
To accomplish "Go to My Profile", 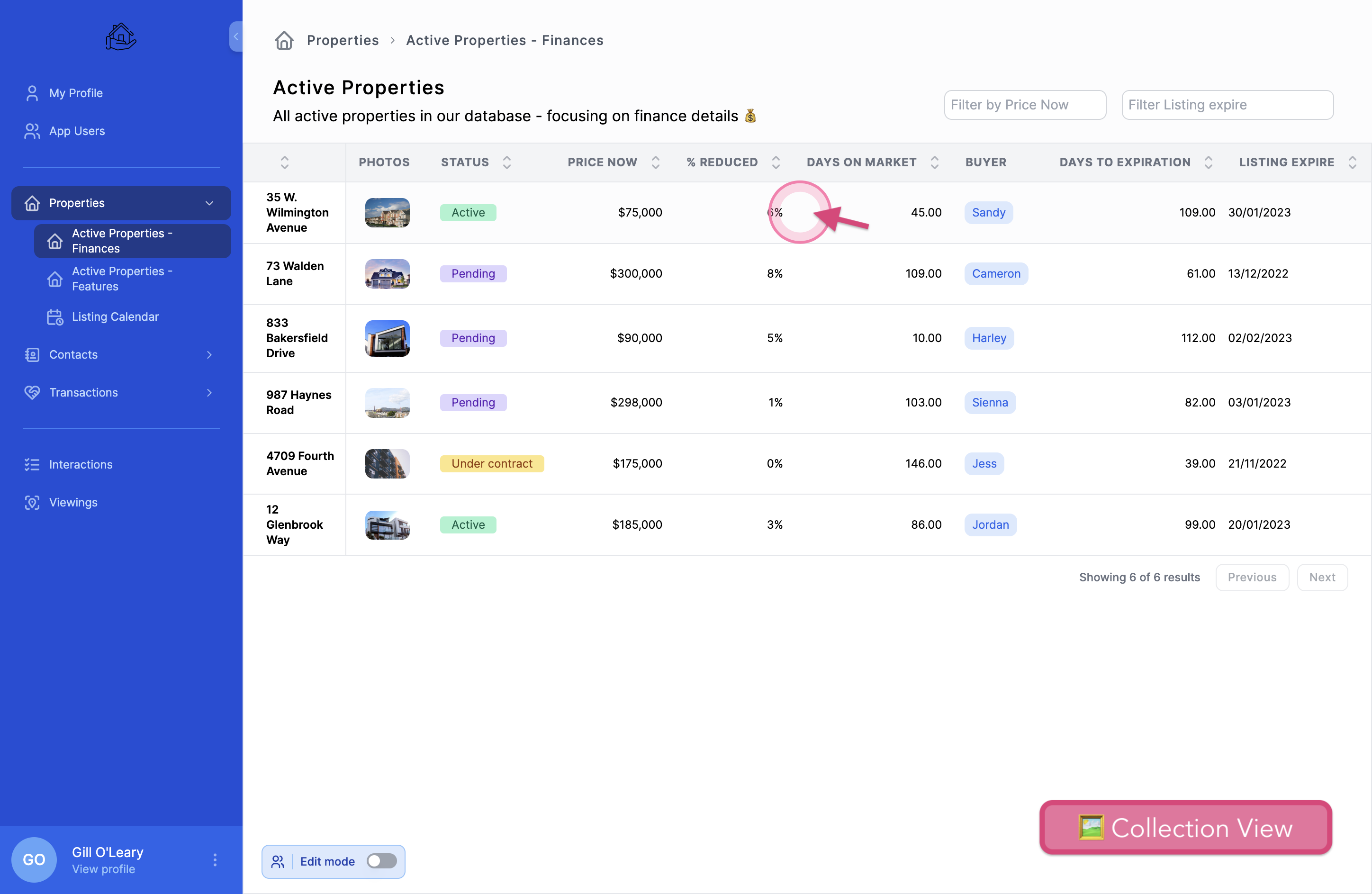I will 75,93.
